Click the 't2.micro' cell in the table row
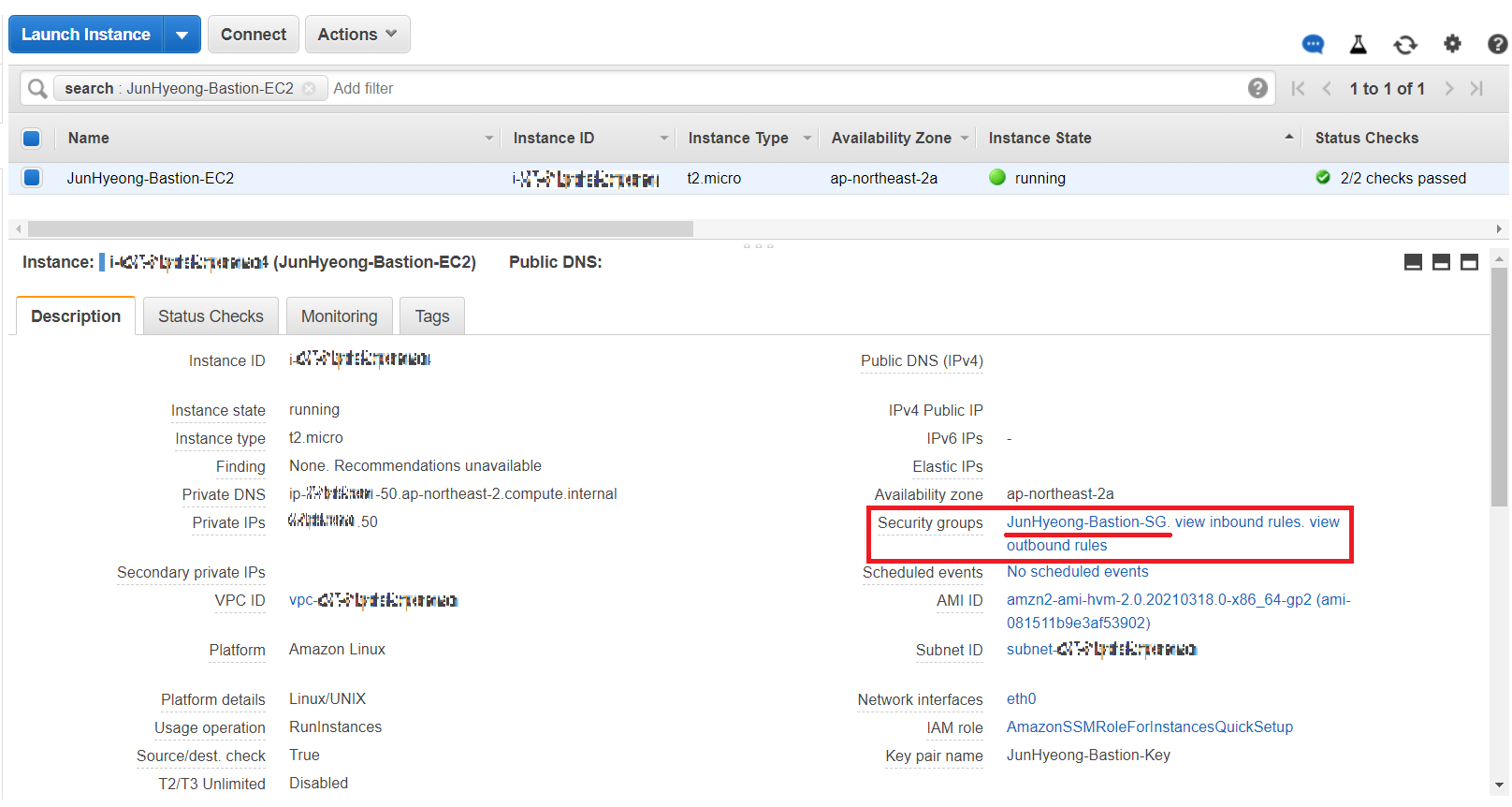The image size is (1512, 807). (714, 178)
